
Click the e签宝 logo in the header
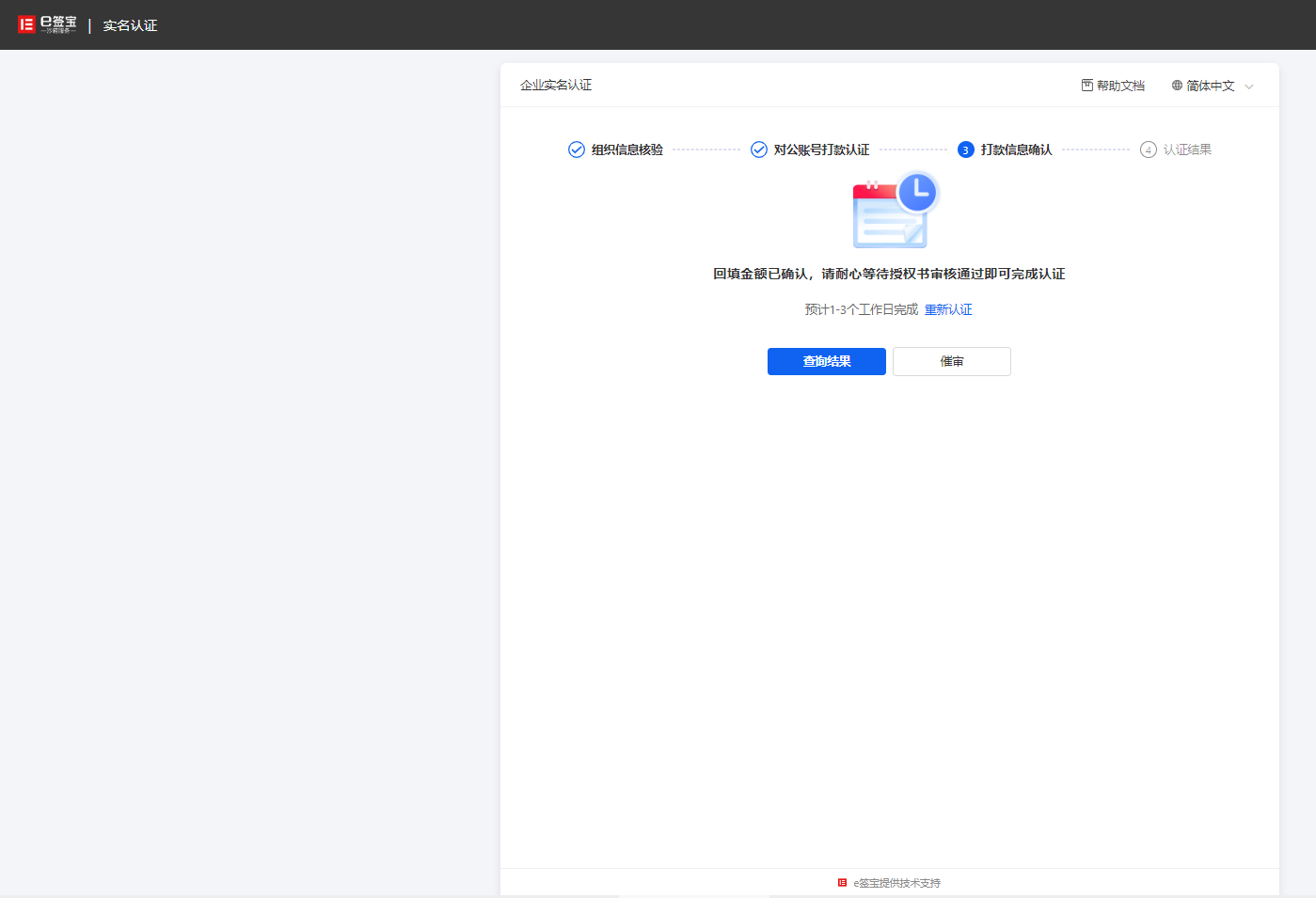tap(47, 24)
